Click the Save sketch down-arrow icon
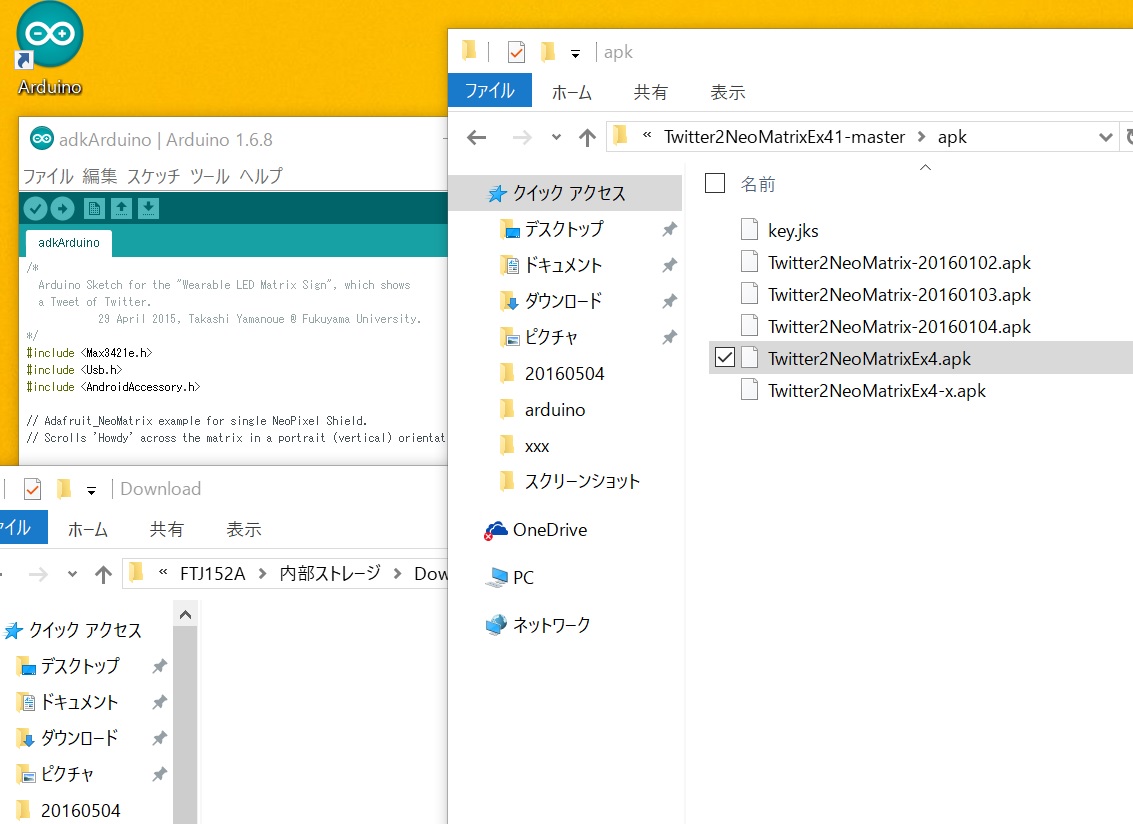The height and width of the screenshot is (824, 1133). (x=148, y=208)
